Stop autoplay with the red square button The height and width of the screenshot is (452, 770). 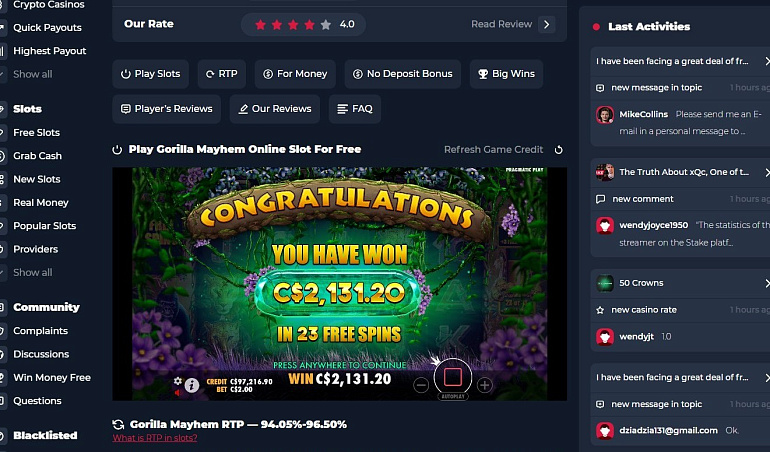coord(452,377)
